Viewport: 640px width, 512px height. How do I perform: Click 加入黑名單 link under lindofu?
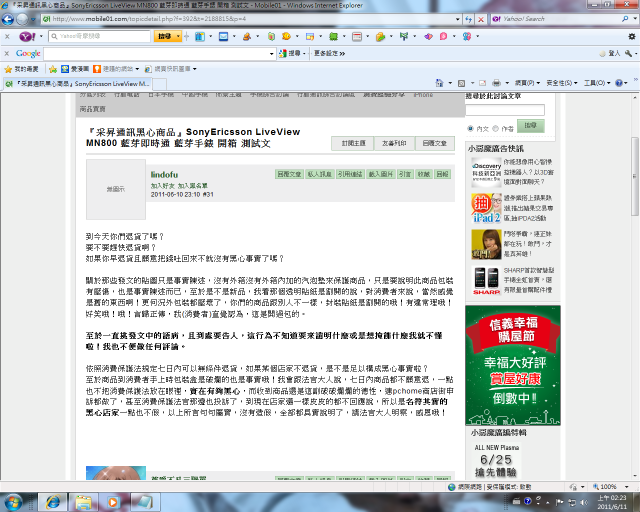coord(192,186)
